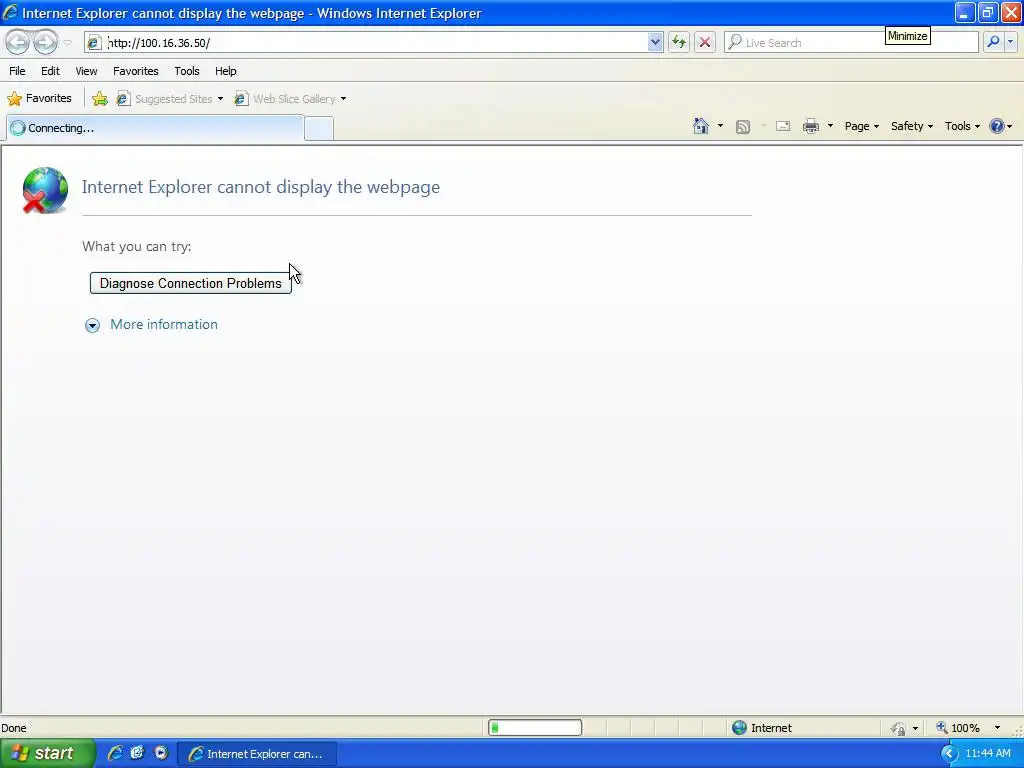1024x768 pixels.
Task: Open the Favorites menu
Action: coord(136,71)
